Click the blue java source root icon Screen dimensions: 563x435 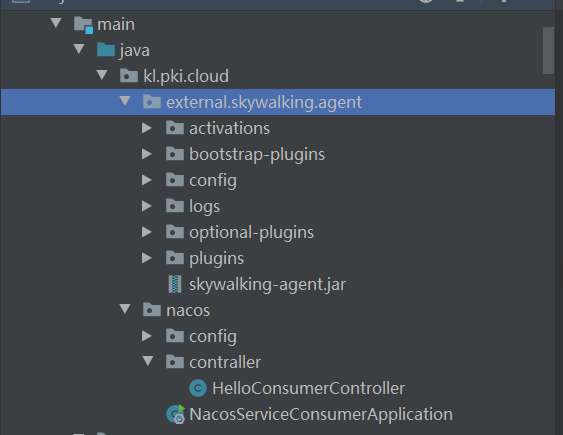(x=106, y=50)
